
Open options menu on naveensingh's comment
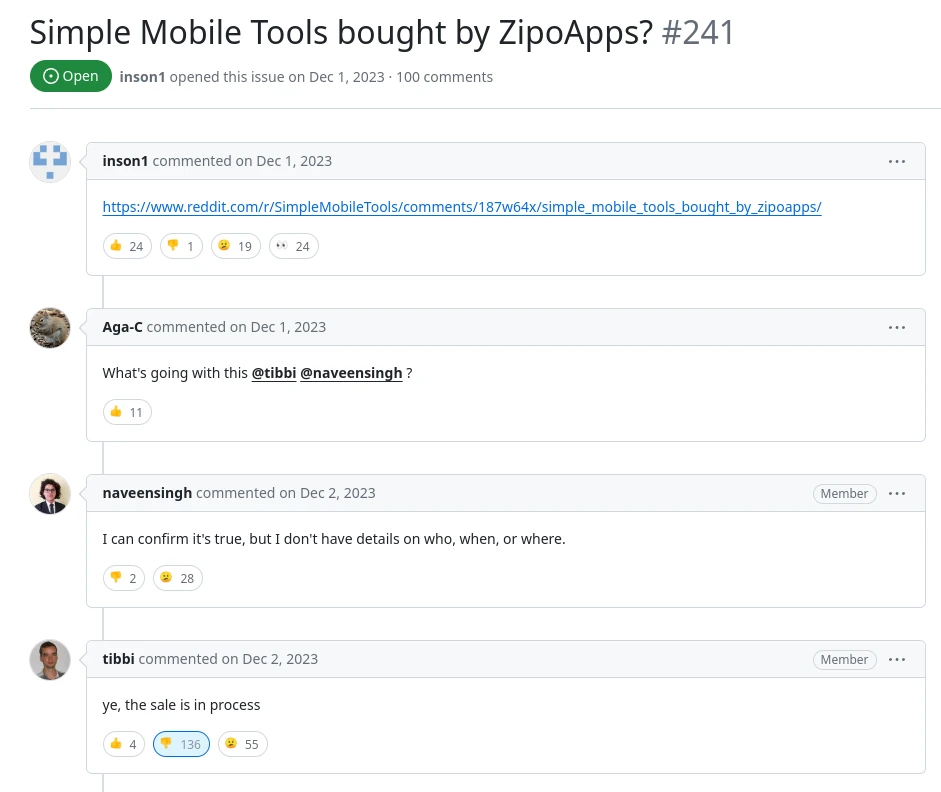click(897, 493)
